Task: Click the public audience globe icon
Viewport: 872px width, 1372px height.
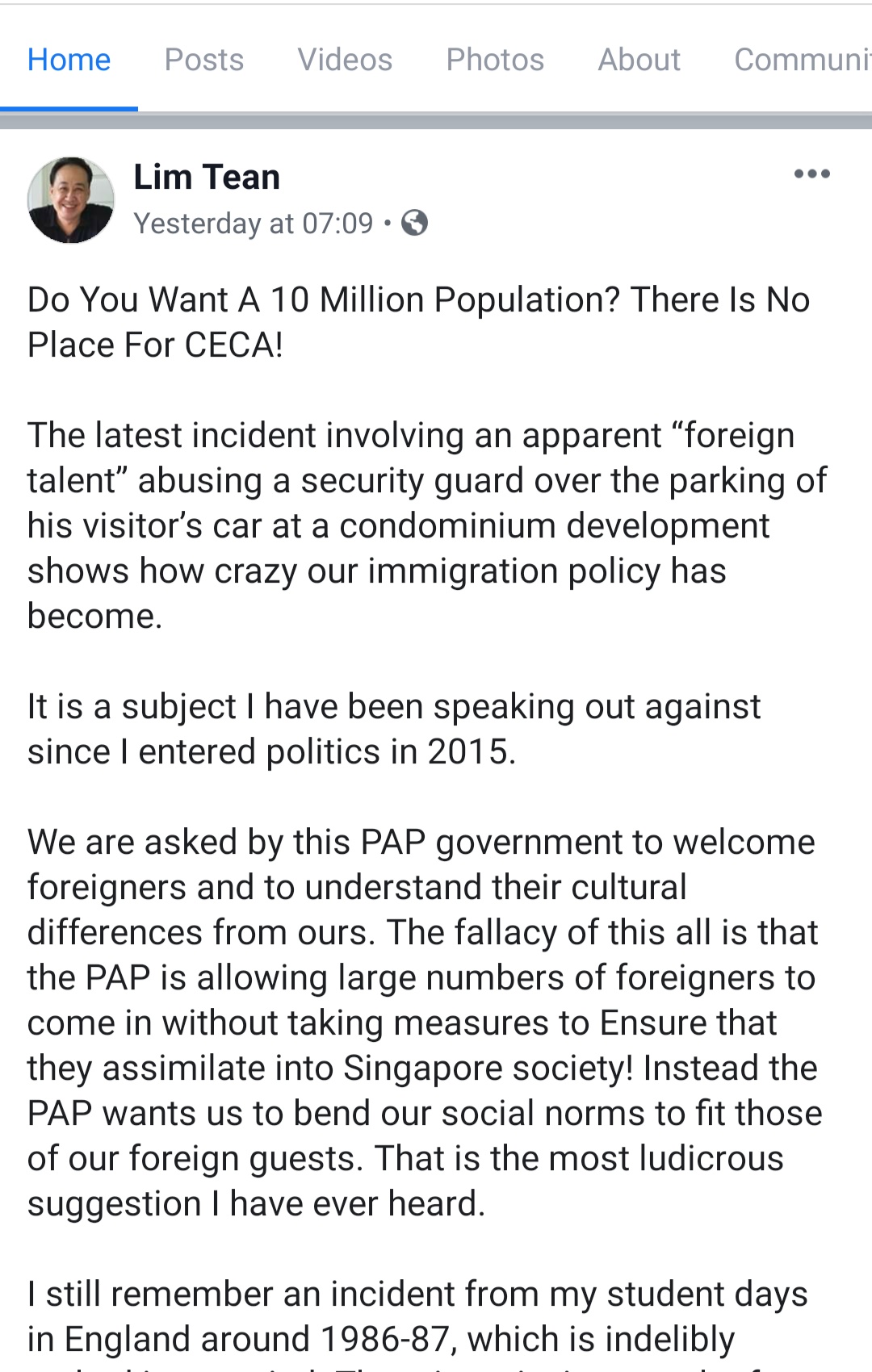Action: [414, 223]
